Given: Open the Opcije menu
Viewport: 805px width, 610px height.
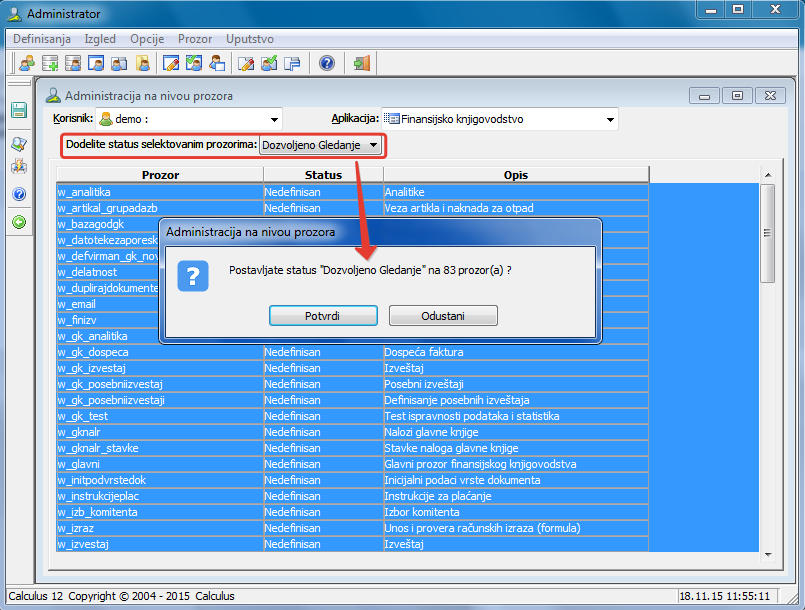Looking at the screenshot, I should (x=147, y=39).
